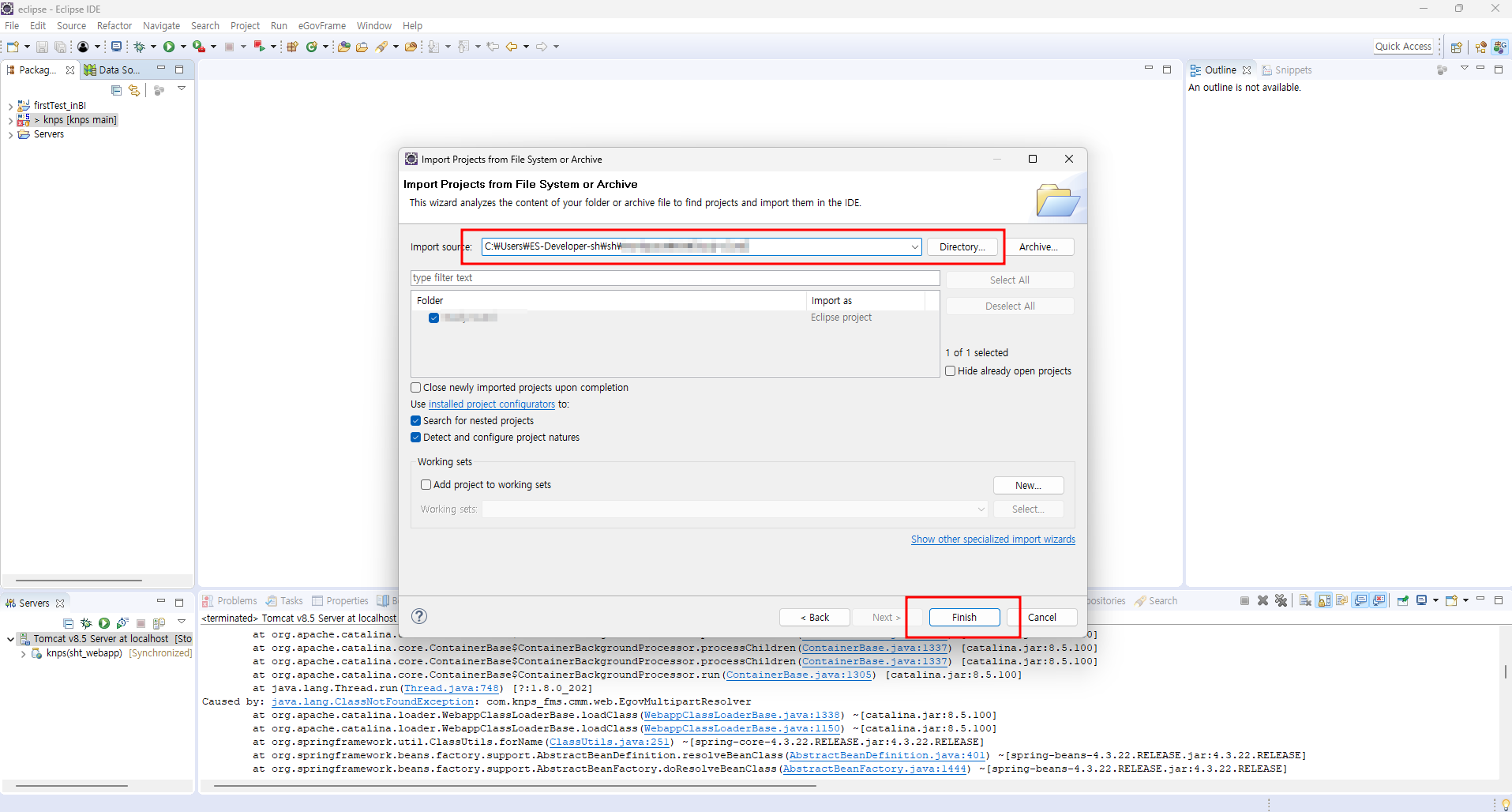The width and height of the screenshot is (1512, 812).
Task: Click the Finish button in import dialog
Action: tap(964, 618)
